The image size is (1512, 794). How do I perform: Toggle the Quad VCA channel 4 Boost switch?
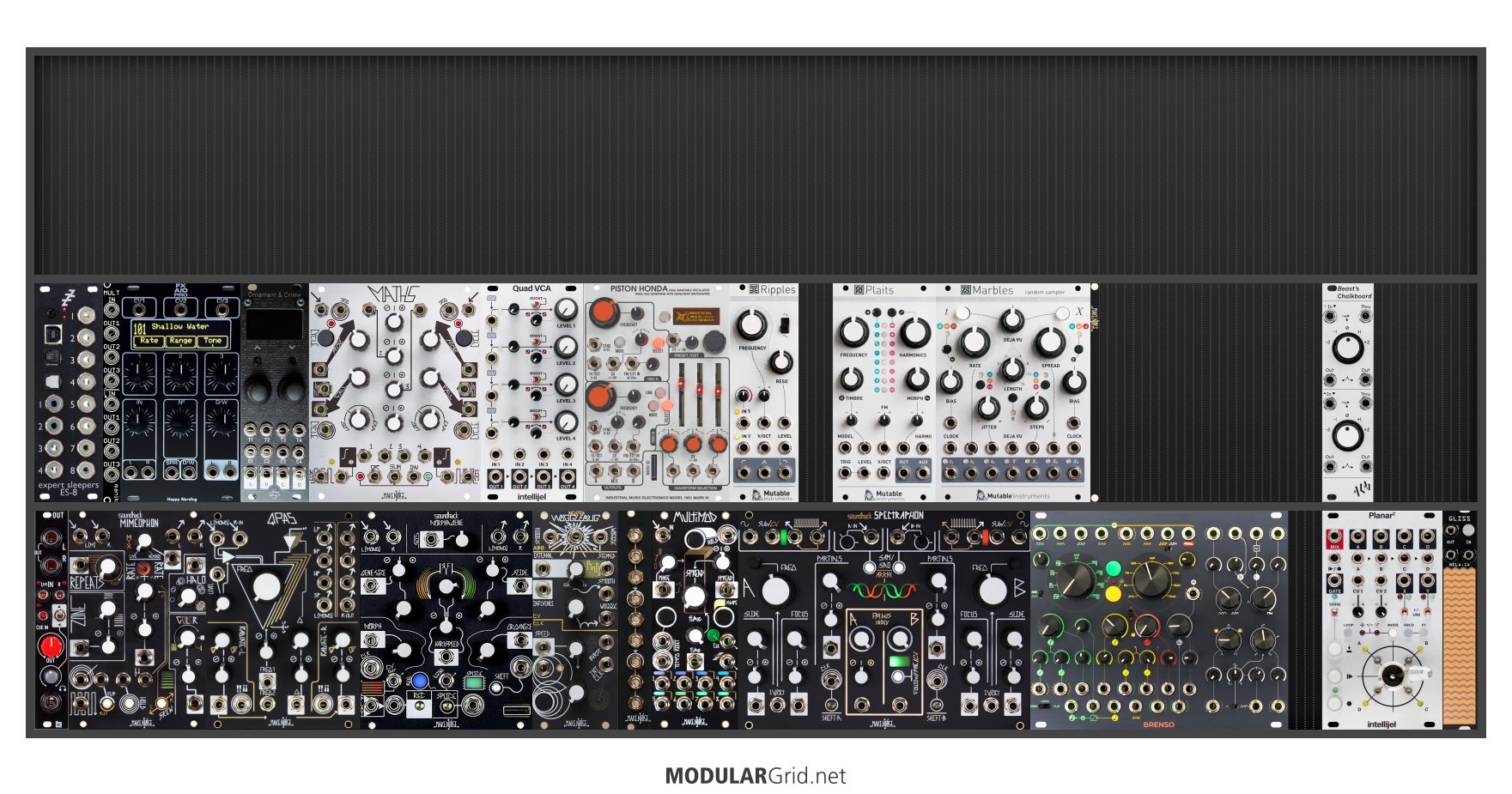537,419
